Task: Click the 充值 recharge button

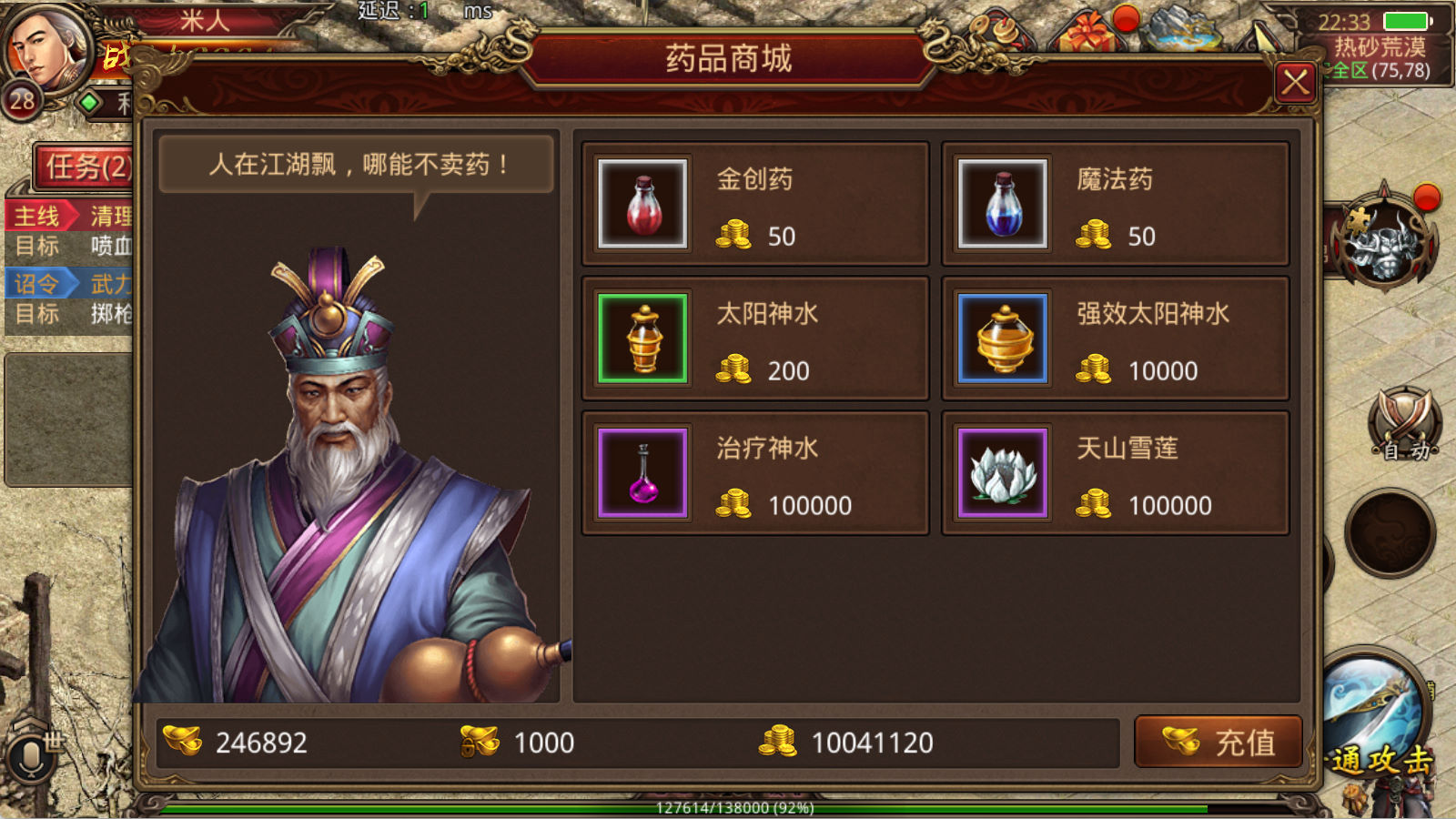Action: (x=1218, y=743)
